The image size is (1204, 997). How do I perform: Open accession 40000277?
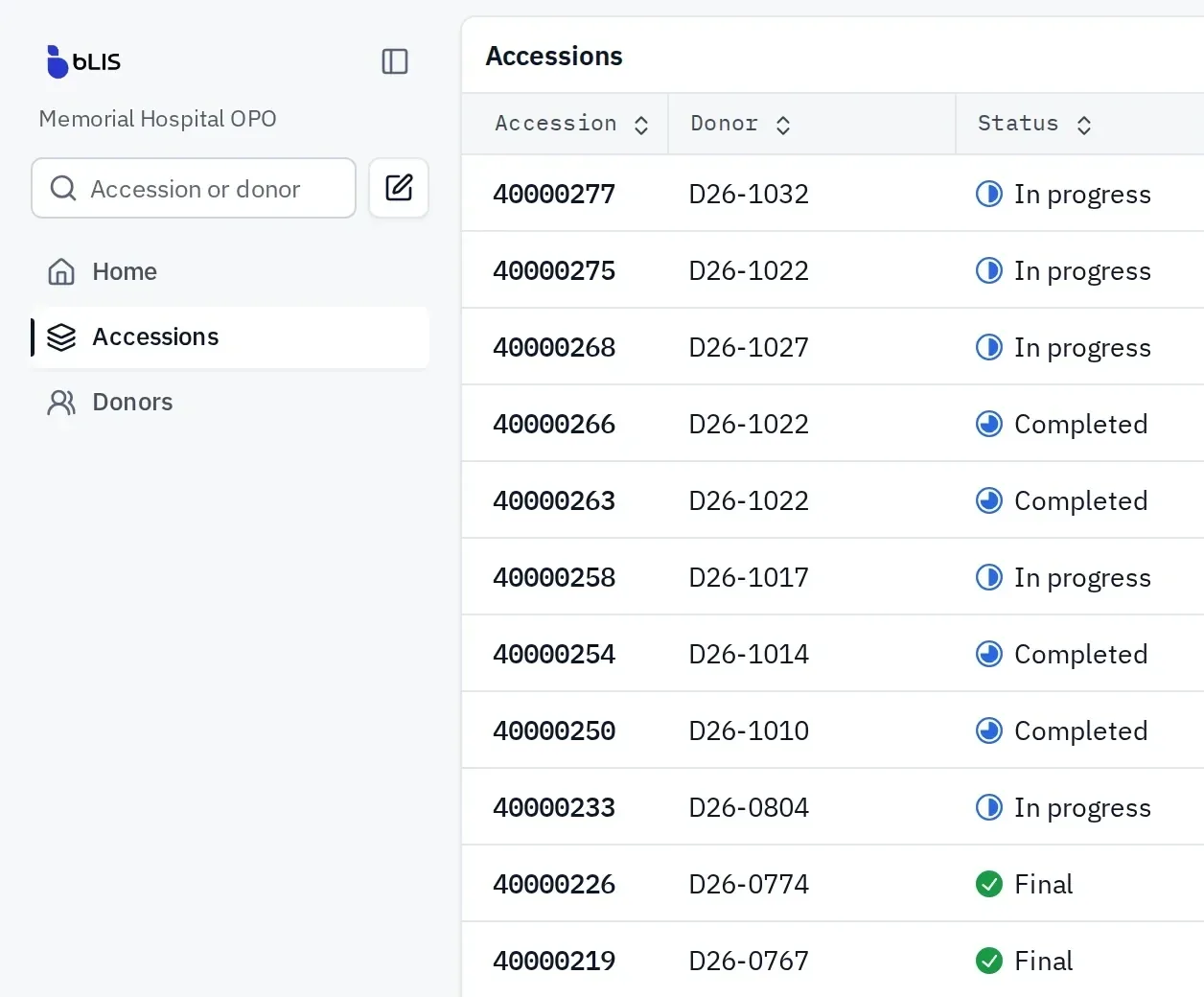[554, 194]
